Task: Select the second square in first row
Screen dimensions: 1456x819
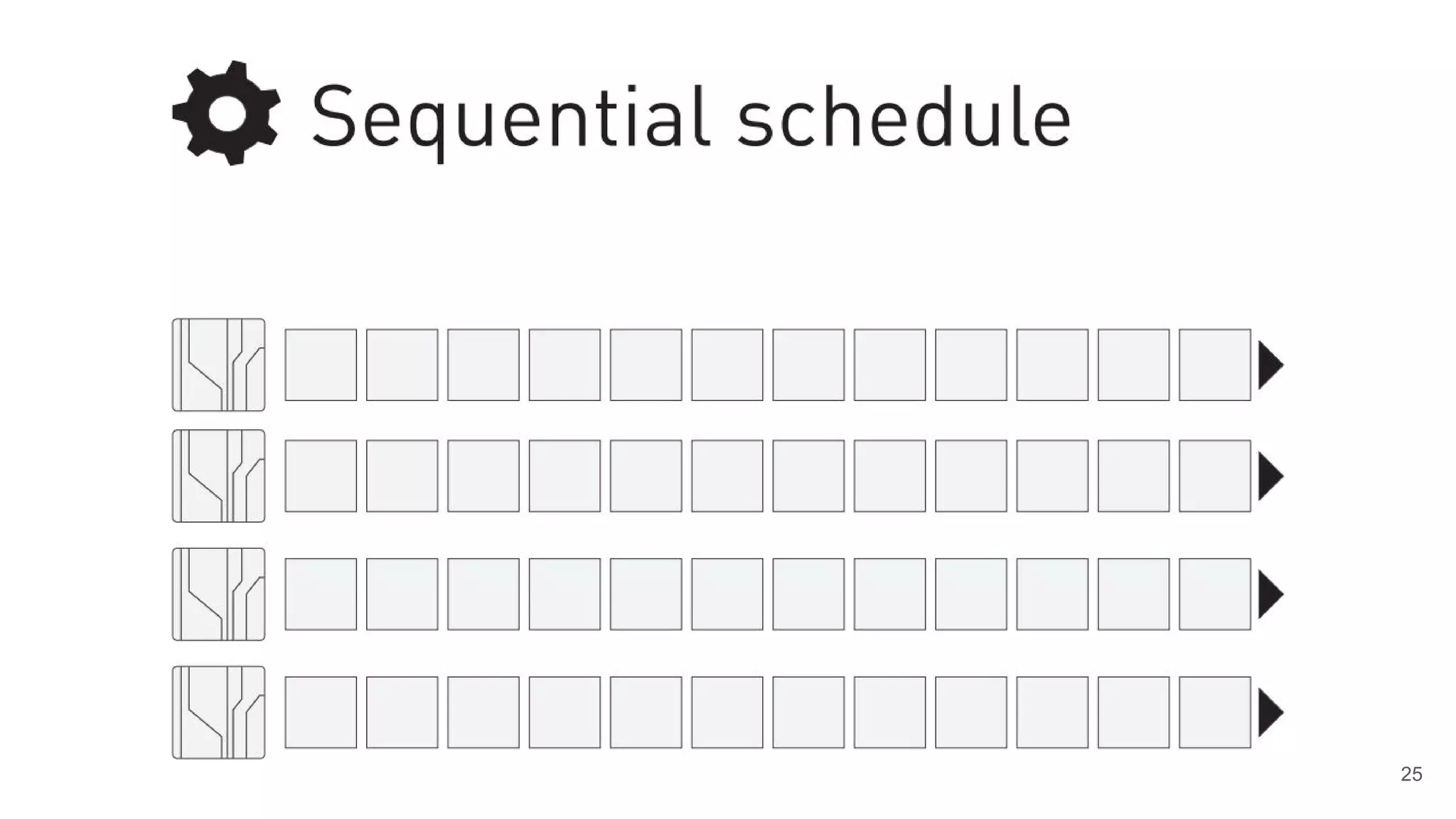Action: click(x=402, y=365)
